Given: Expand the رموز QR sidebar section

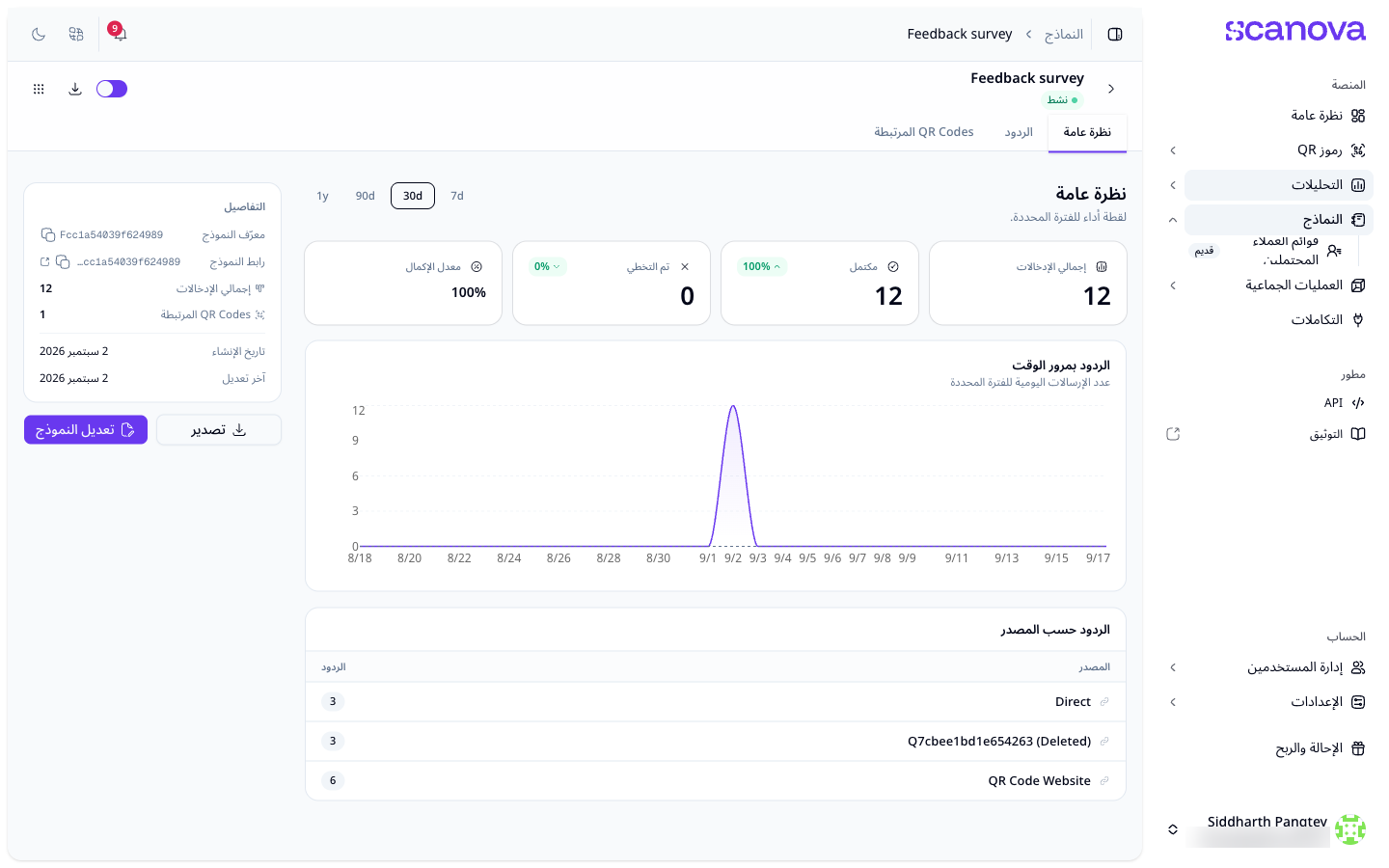Looking at the screenshot, I should 1173,150.
